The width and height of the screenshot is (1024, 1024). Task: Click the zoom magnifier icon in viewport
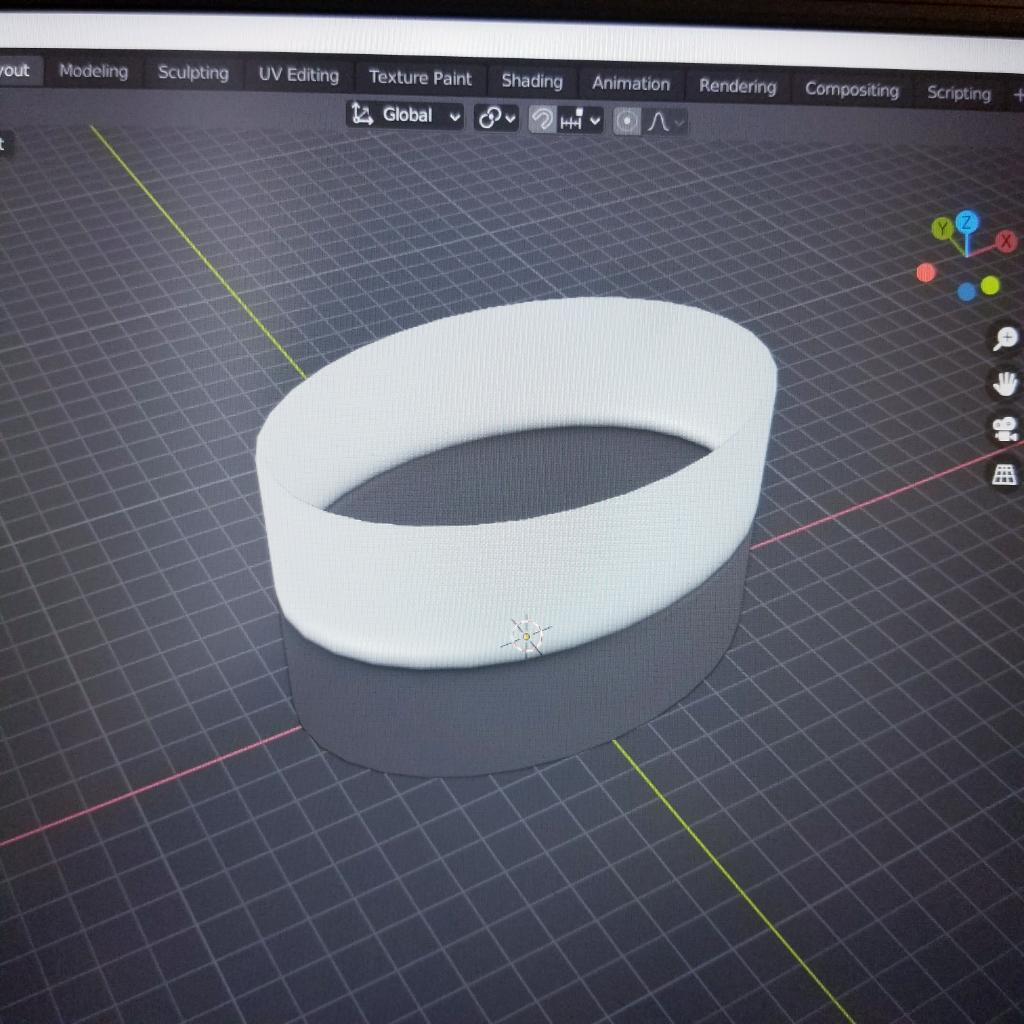point(1004,339)
